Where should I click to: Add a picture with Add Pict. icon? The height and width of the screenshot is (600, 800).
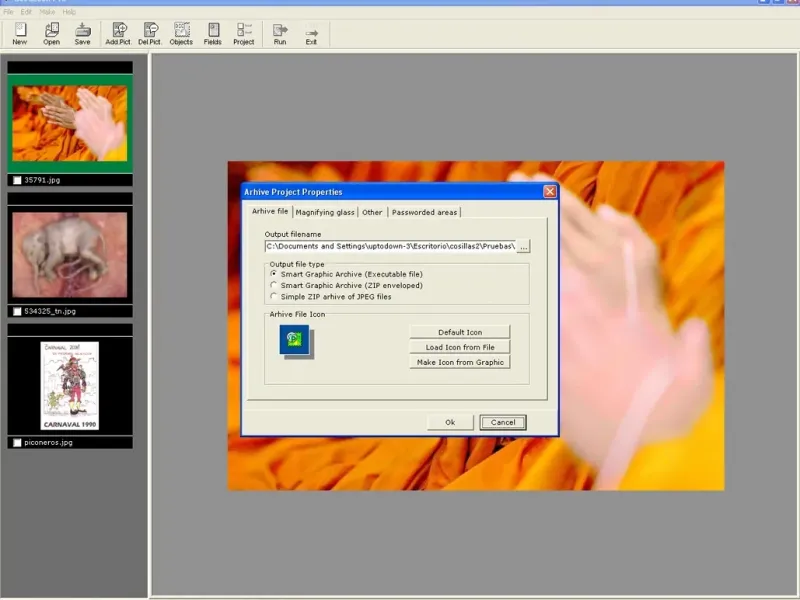[x=118, y=34]
